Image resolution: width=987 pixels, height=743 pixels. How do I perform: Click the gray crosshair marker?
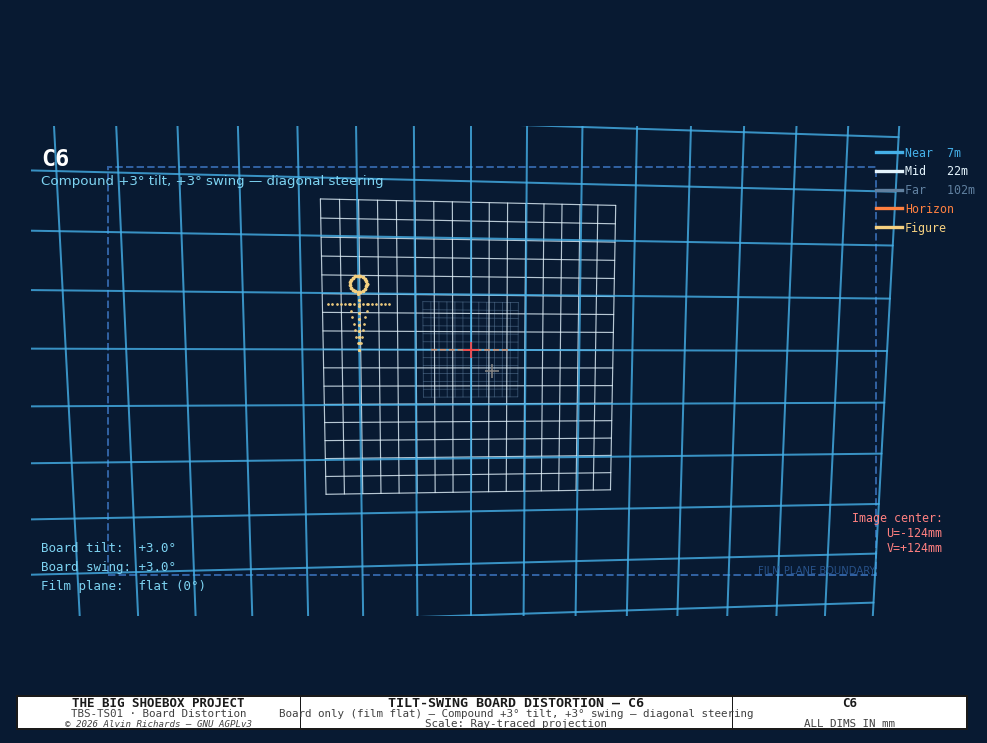[x=492, y=371]
